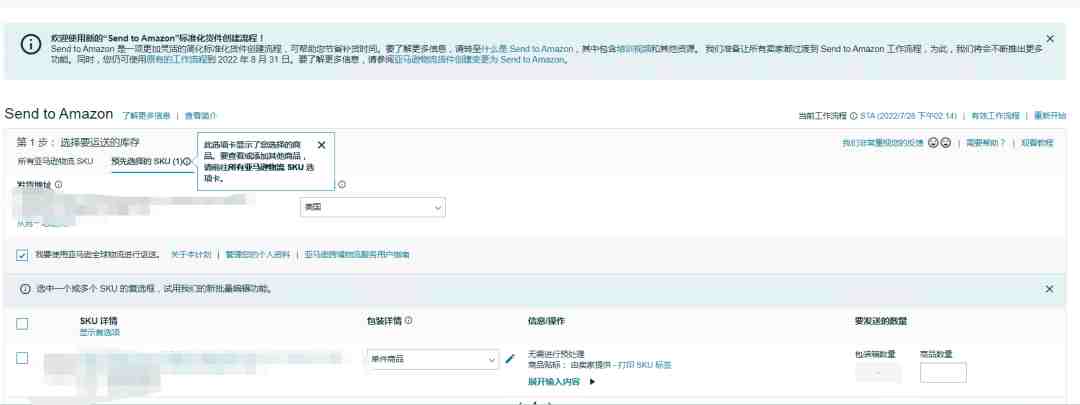Open the 需要帮助? link
The width and height of the screenshot is (1080, 405).
point(985,143)
